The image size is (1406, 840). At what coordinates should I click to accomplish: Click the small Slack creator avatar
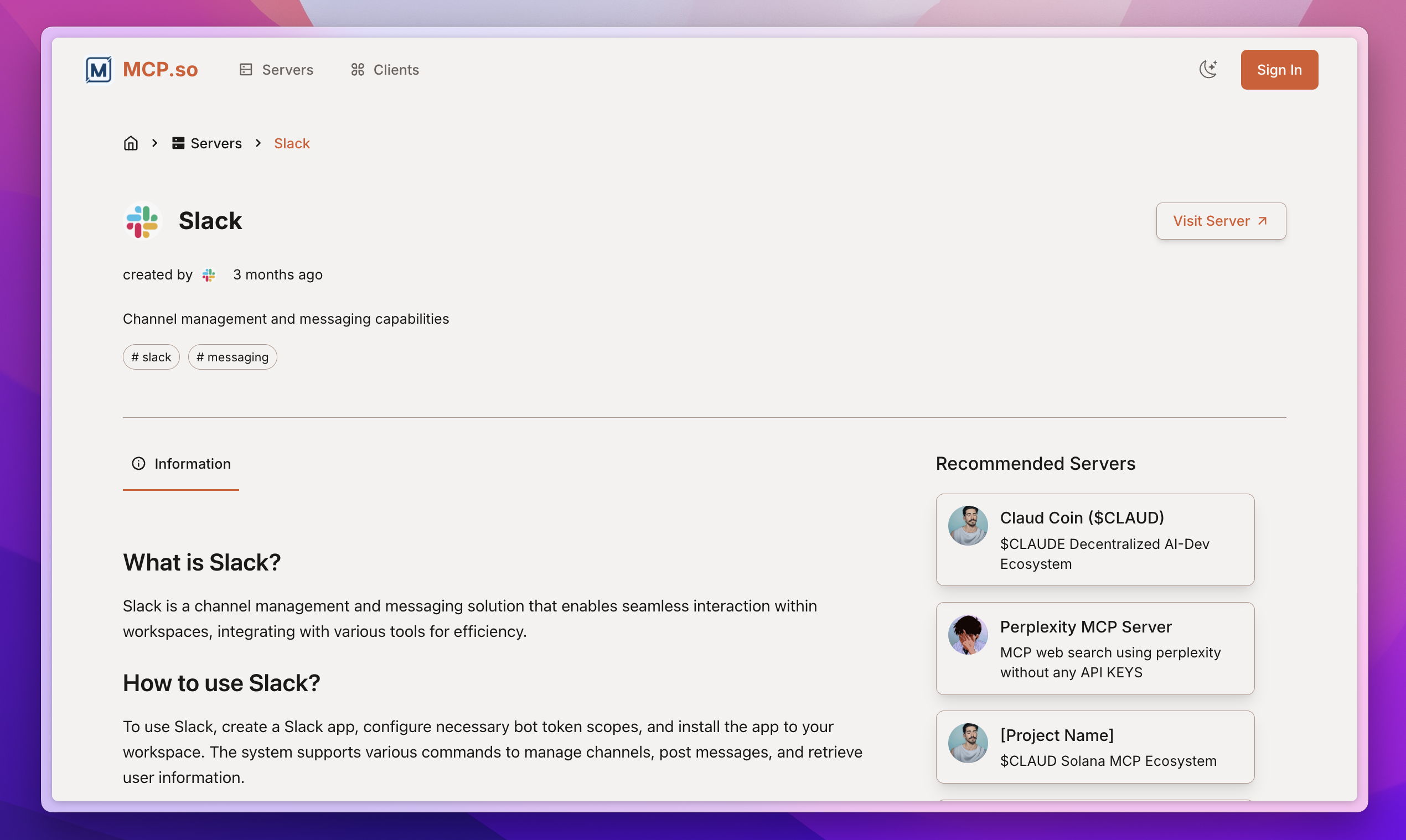point(209,275)
